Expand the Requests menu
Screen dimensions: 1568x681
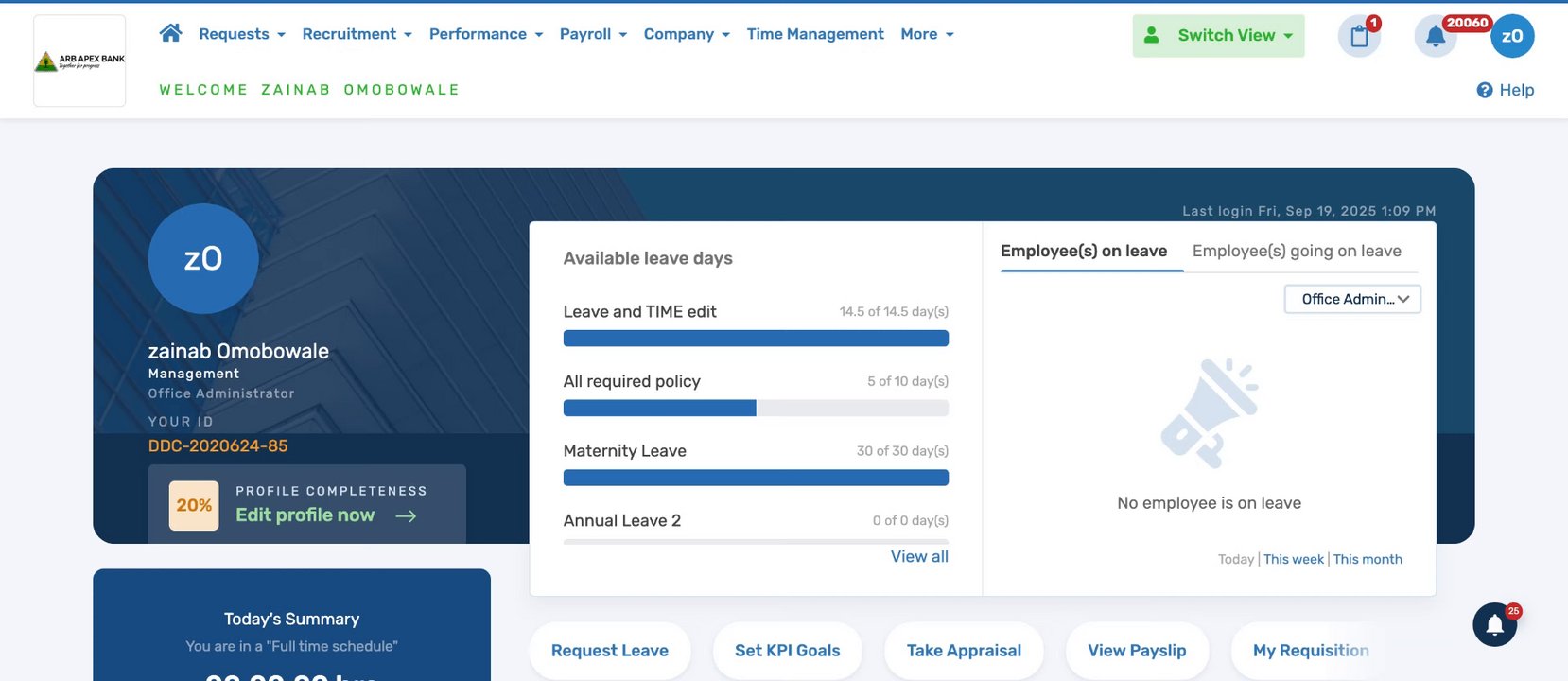tap(242, 34)
